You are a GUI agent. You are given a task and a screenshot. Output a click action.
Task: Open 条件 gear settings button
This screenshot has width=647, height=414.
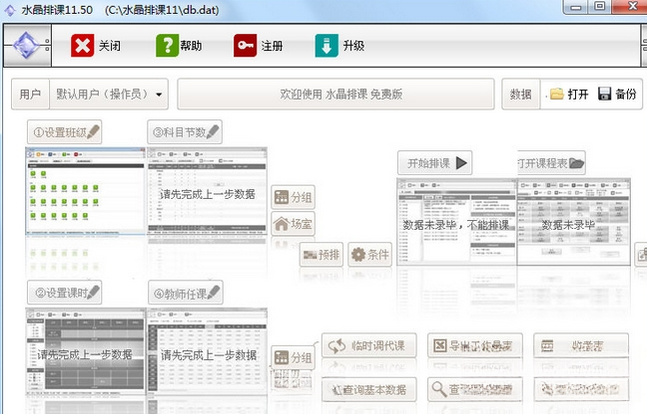pos(370,255)
